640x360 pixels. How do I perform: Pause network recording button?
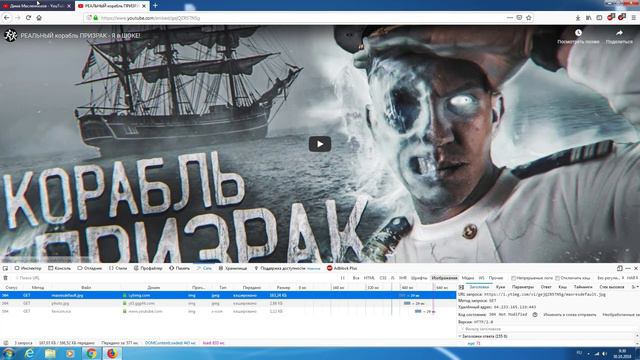pos(342,278)
